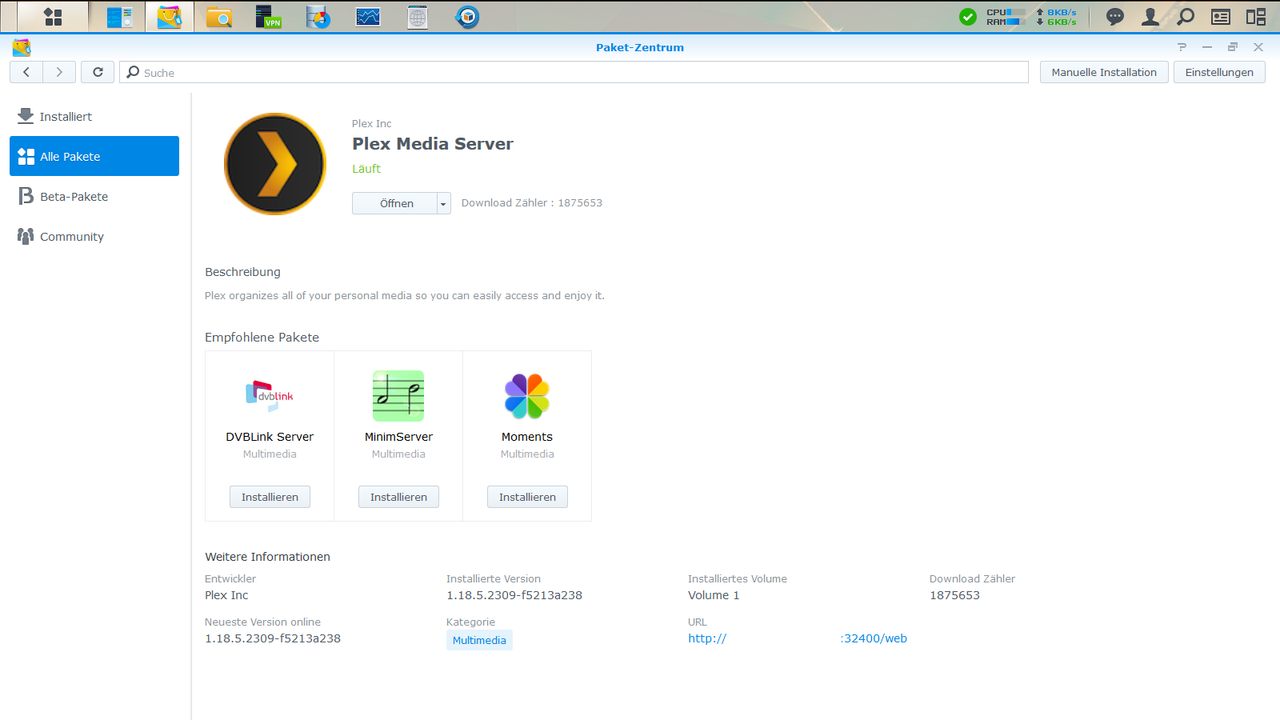This screenshot has width=1280, height=720.
Task: Go forward to the next page
Action: [60, 72]
